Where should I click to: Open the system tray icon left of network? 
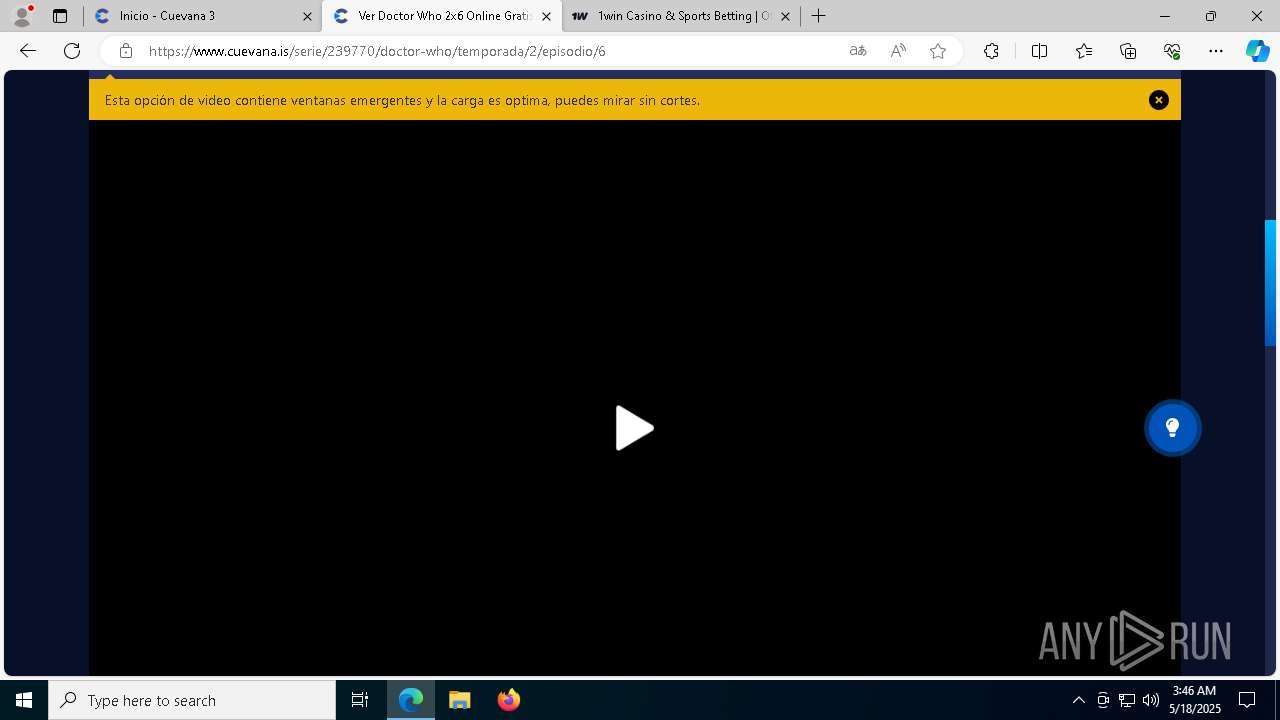click(x=1103, y=700)
